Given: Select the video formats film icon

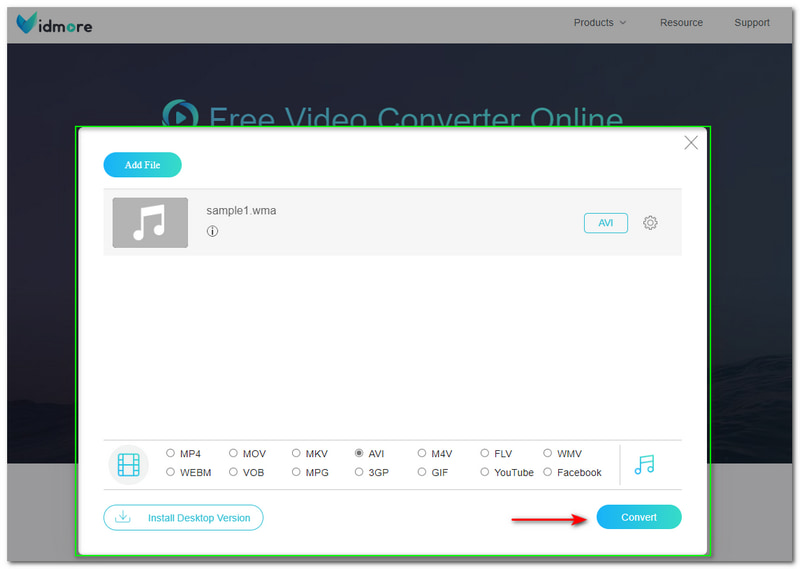Looking at the screenshot, I should pyautogui.click(x=128, y=464).
